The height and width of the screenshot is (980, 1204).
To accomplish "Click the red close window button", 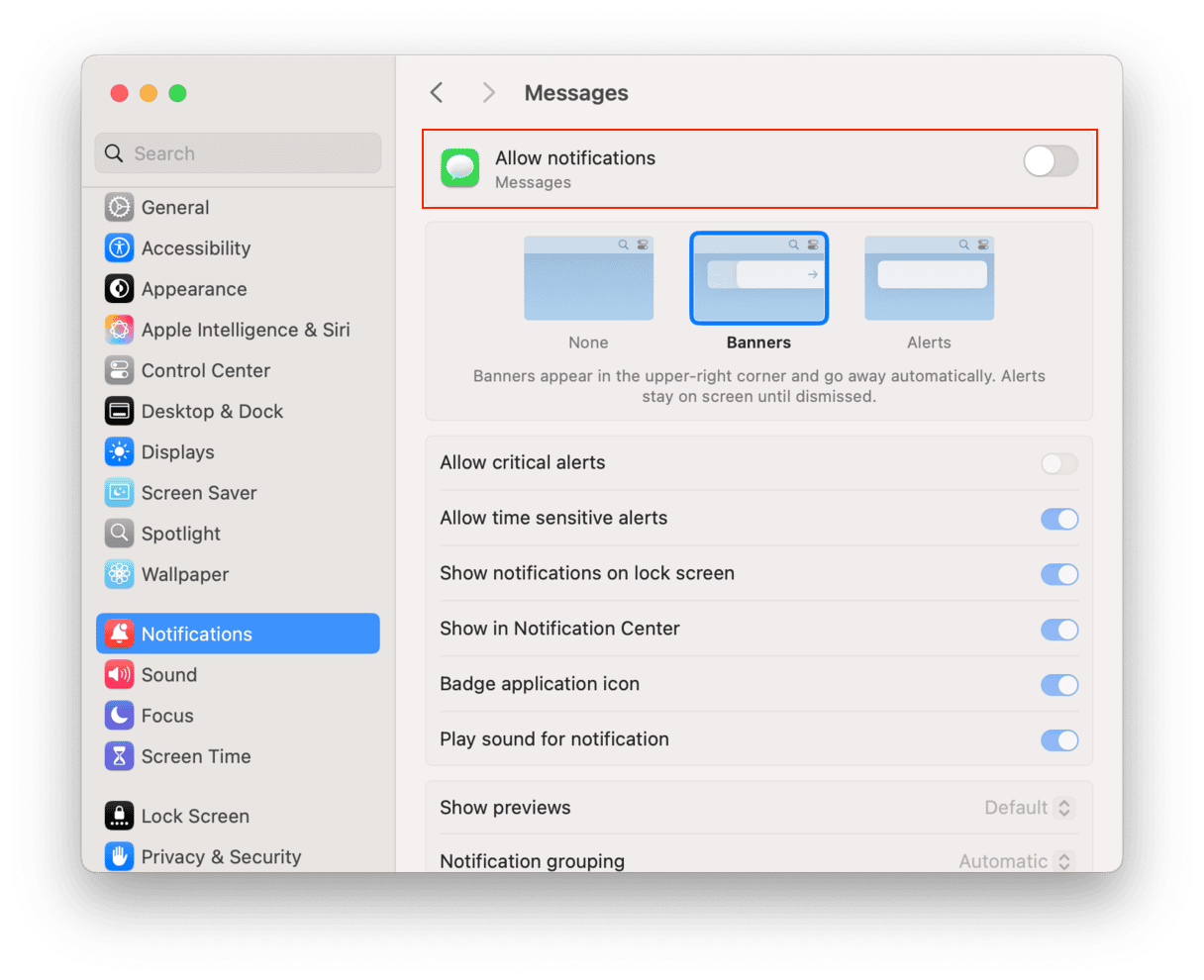I will point(119,93).
